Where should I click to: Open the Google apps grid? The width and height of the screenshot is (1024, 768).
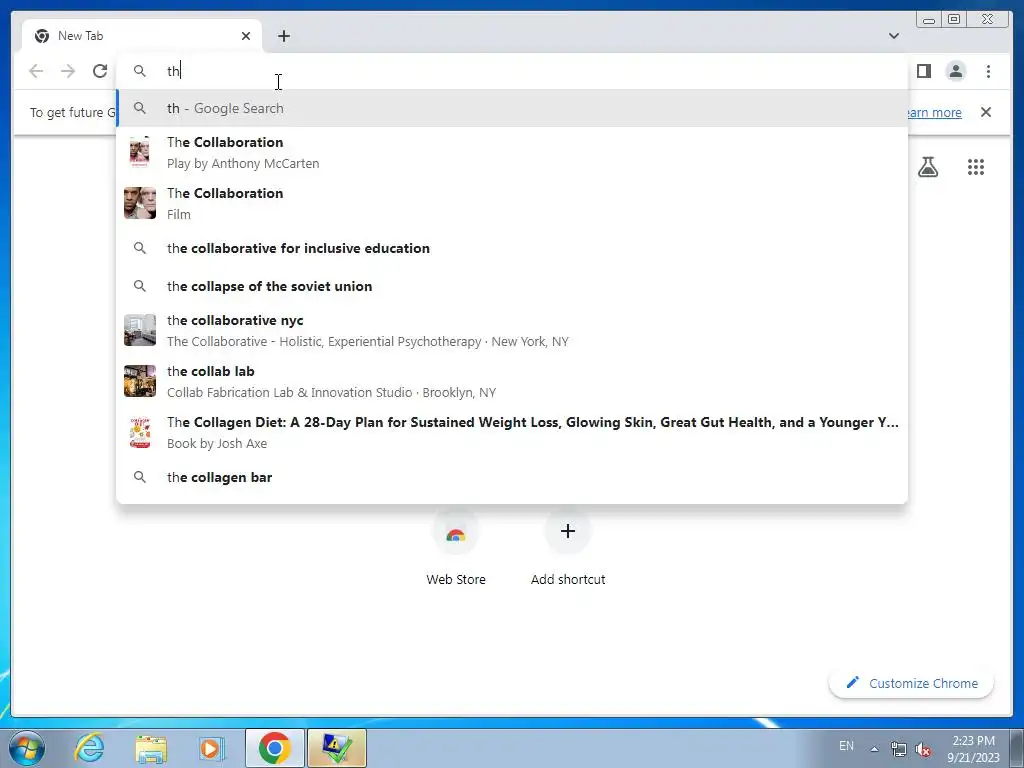(x=975, y=167)
